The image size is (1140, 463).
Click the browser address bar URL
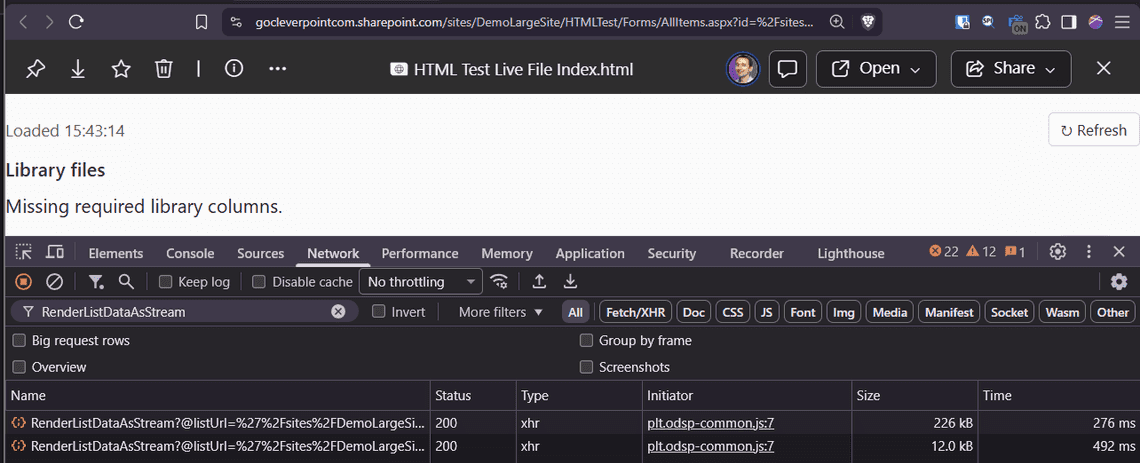coord(534,23)
